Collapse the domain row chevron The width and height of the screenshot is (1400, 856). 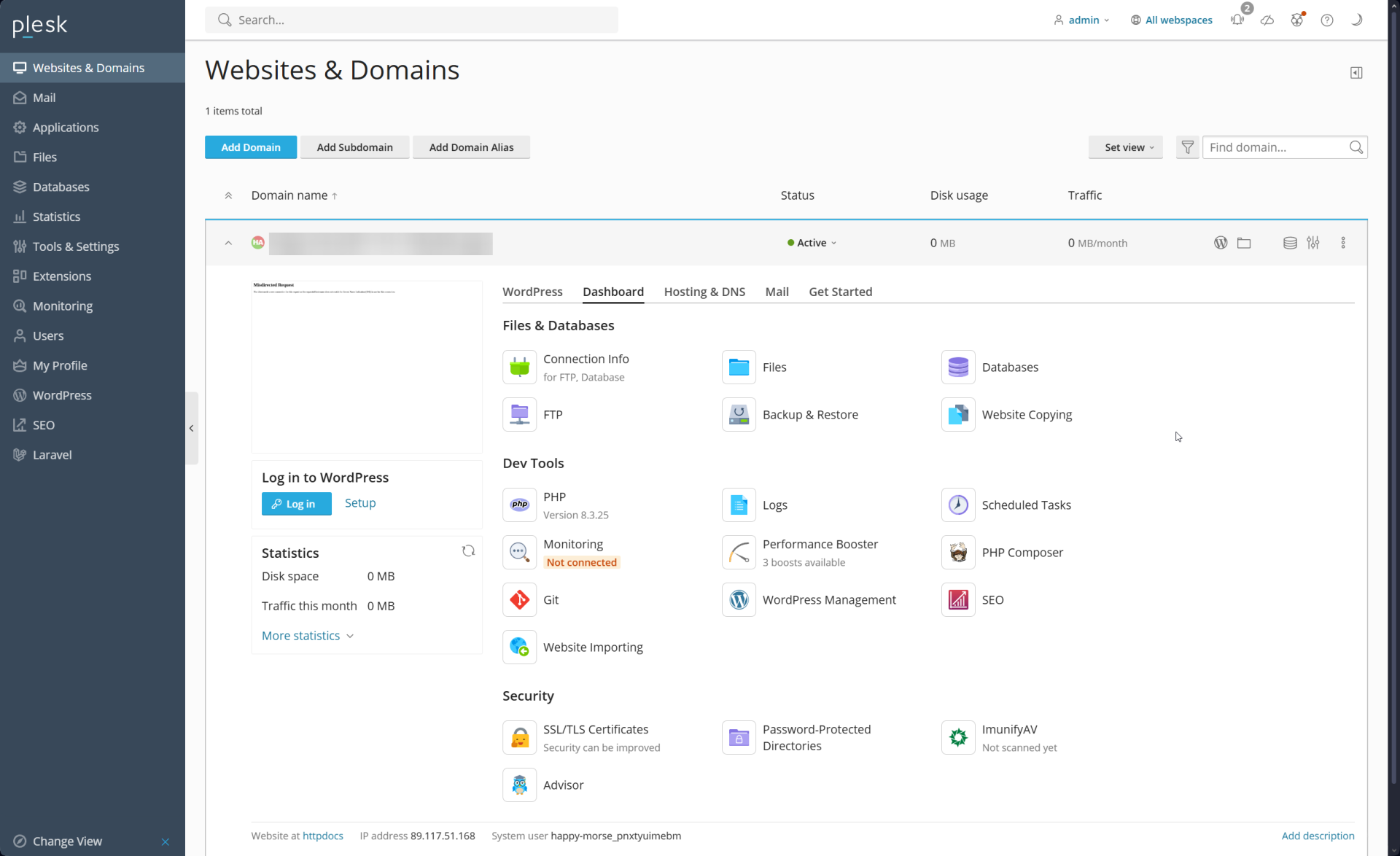[x=228, y=243]
